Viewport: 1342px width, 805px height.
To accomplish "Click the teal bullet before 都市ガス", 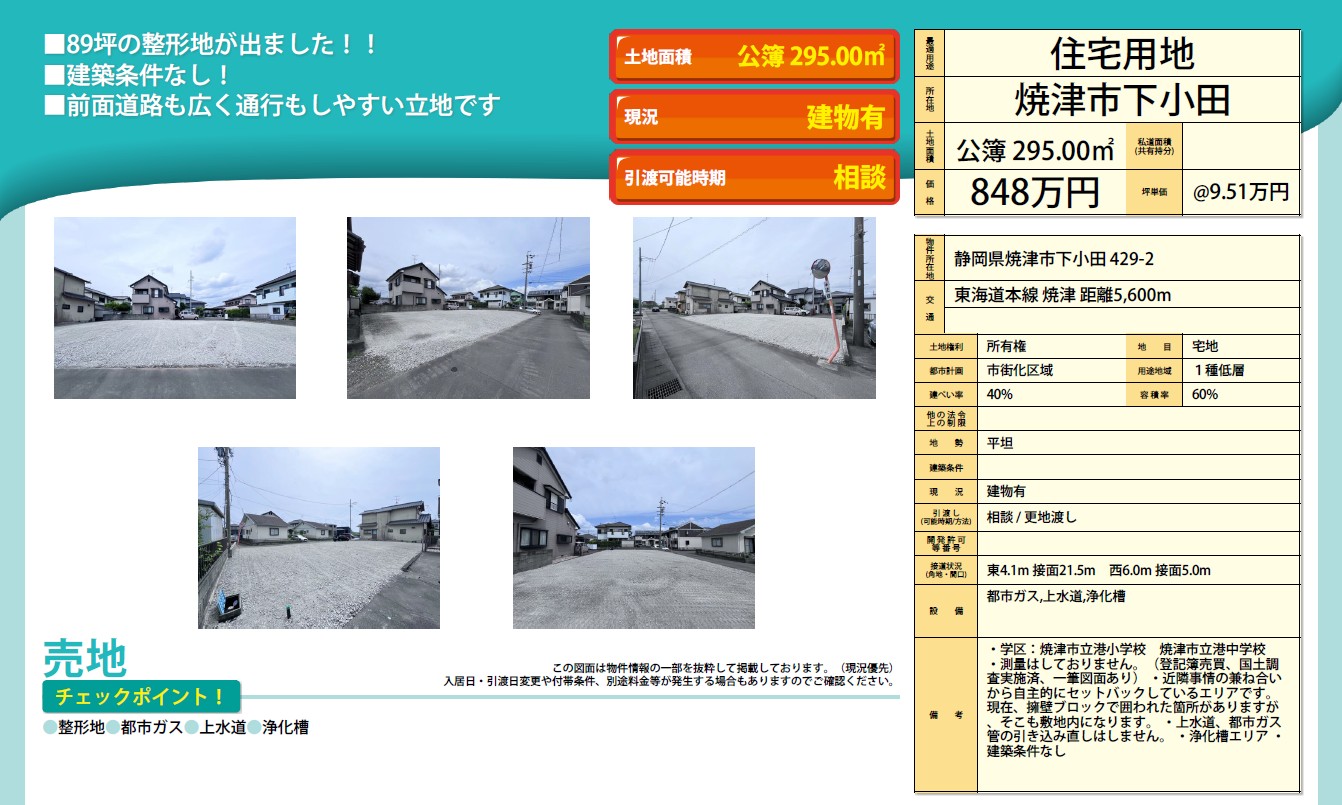I will [x=113, y=728].
